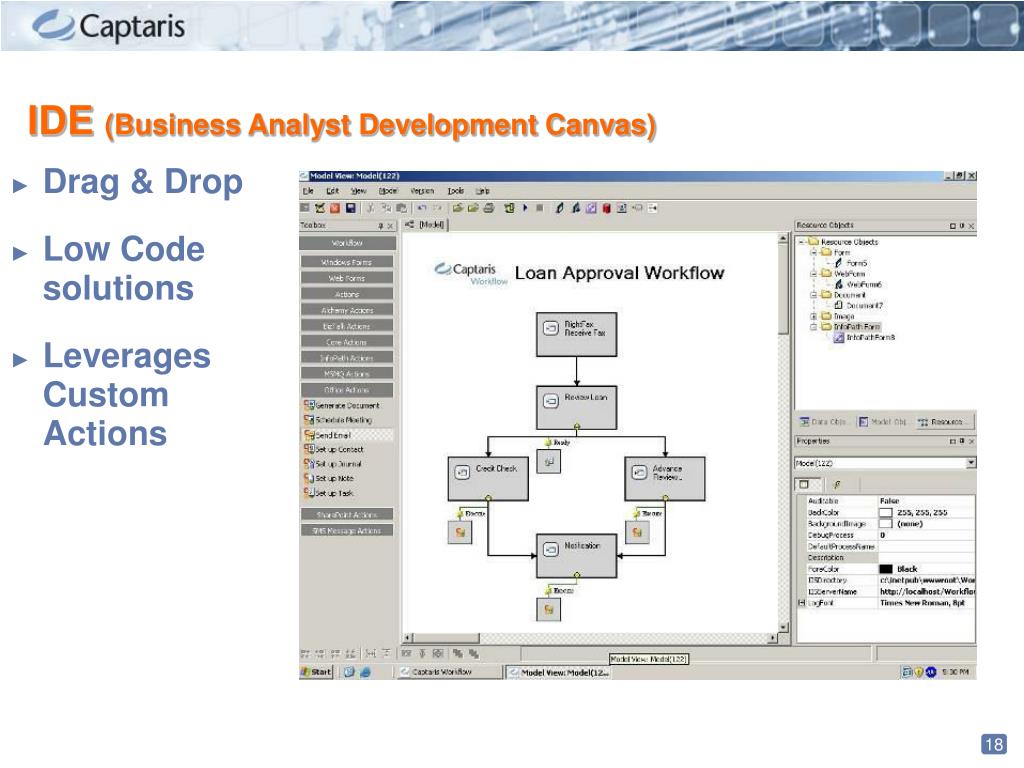Open the Alchemy Actions toolbox group

(x=347, y=310)
